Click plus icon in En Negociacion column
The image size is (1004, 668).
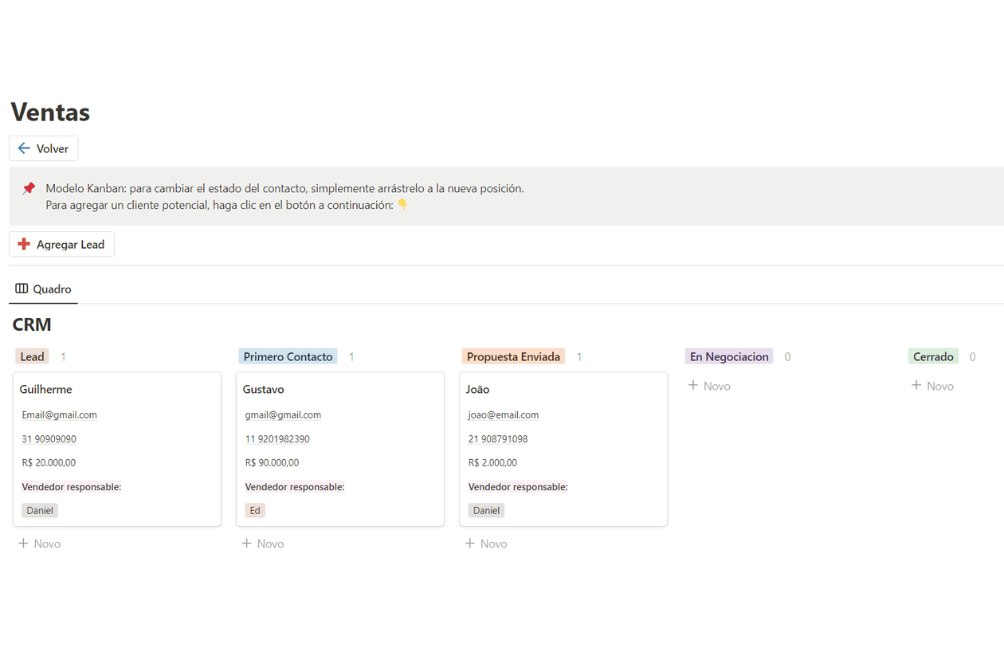pos(693,386)
